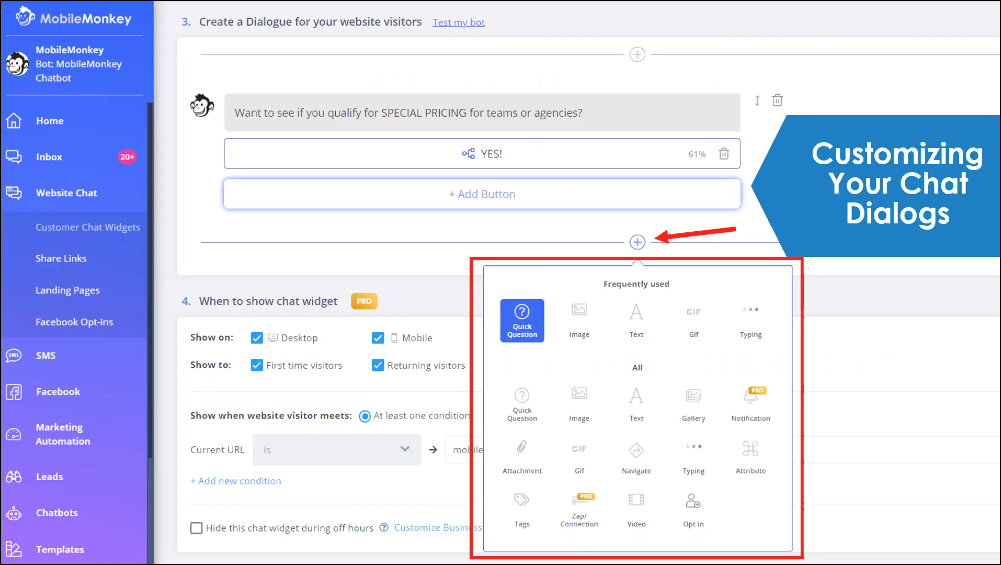Add a Tags widget
The height and width of the screenshot is (565, 1001).
coord(522,509)
